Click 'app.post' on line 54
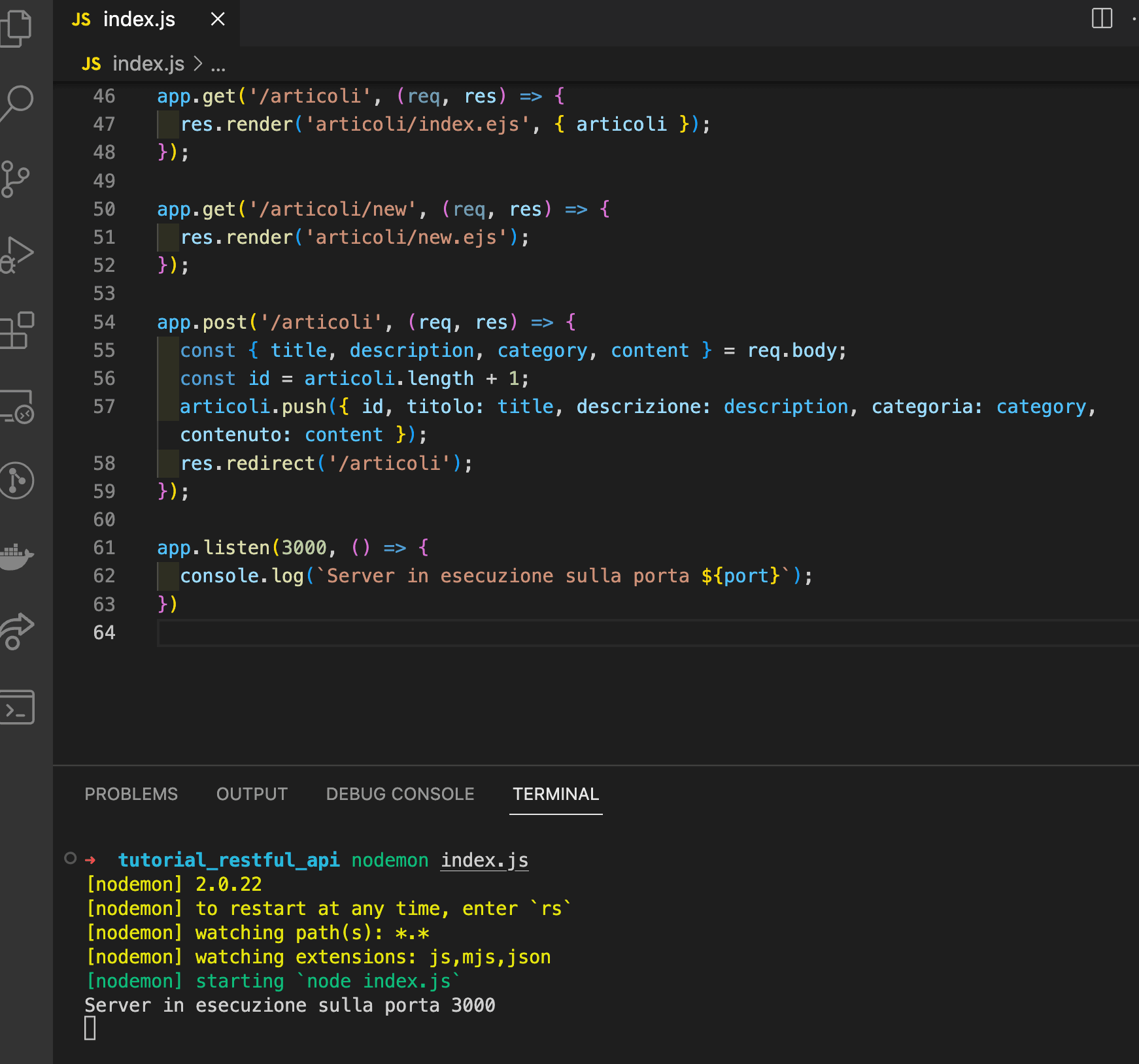 pyautogui.click(x=202, y=323)
